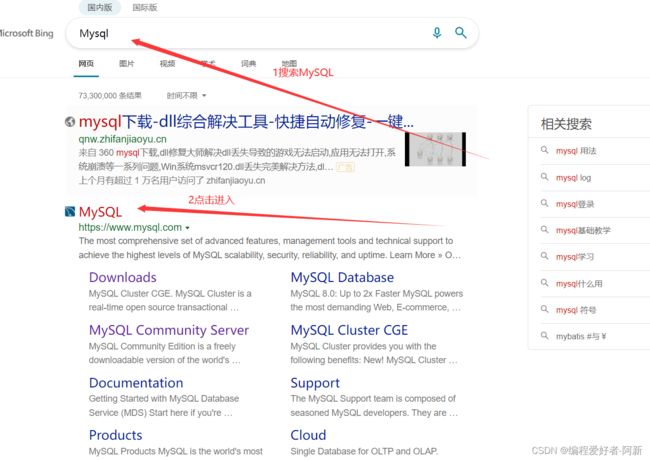Open the mysql下载-dll综合解决工具 ad result

[246, 122]
